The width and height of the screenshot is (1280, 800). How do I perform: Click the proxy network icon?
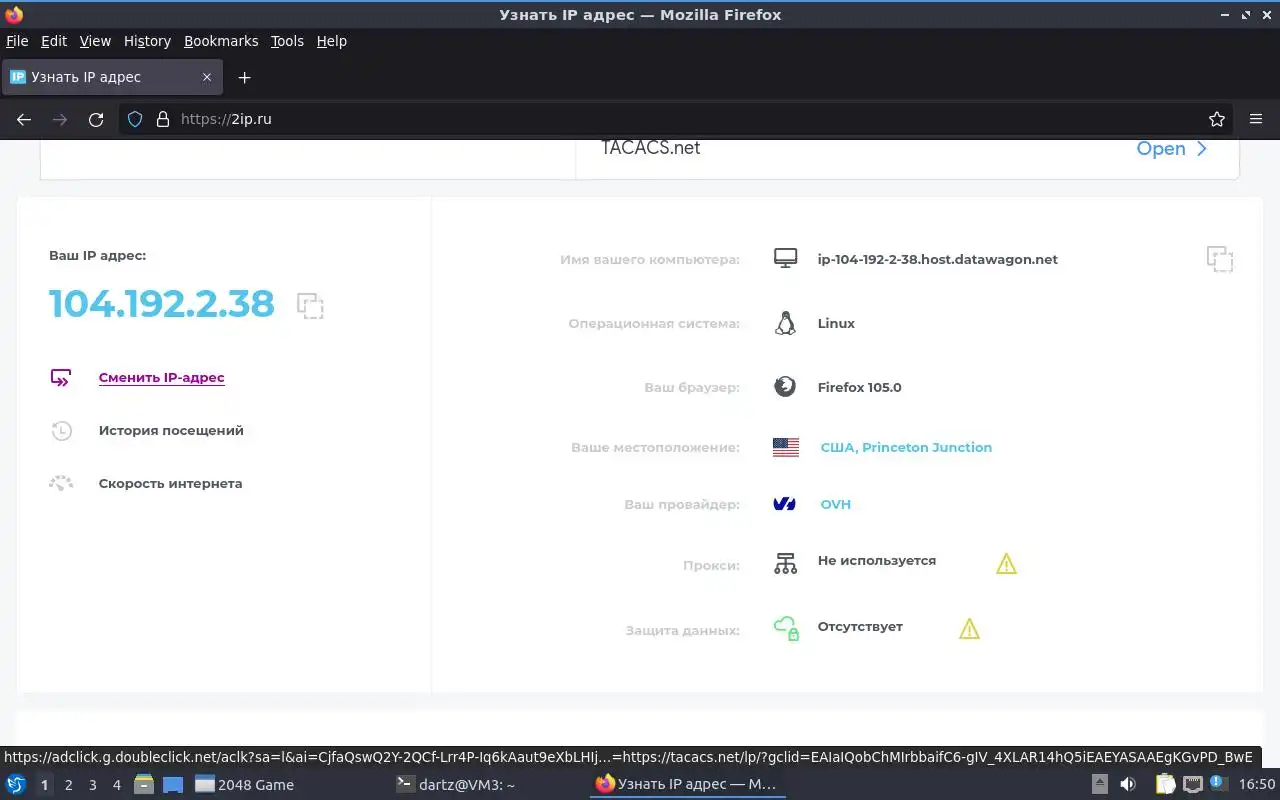pyautogui.click(x=785, y=563)
